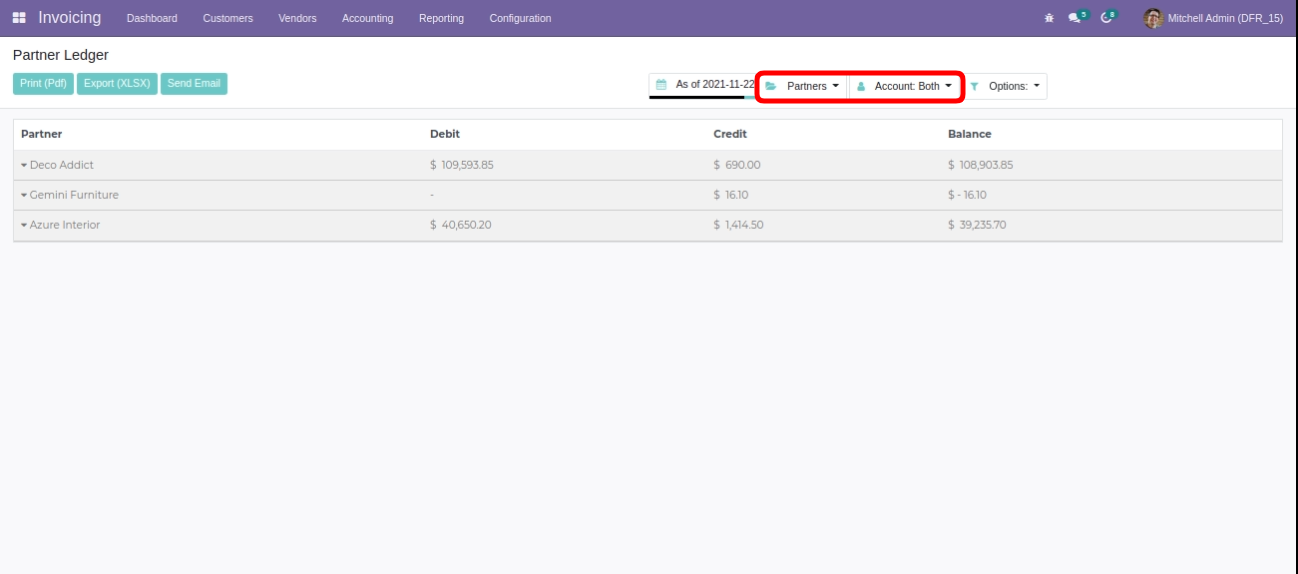1298x574 pixels.
Task: Go to the Dashboard menu
Action: (x=152, y=18)
